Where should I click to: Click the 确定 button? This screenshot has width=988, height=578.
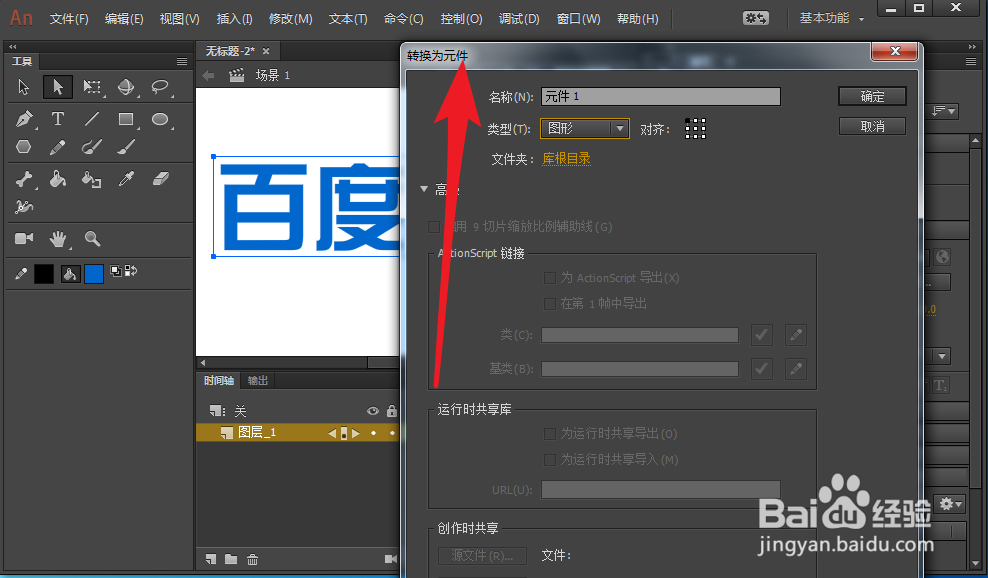pos(872,96)
